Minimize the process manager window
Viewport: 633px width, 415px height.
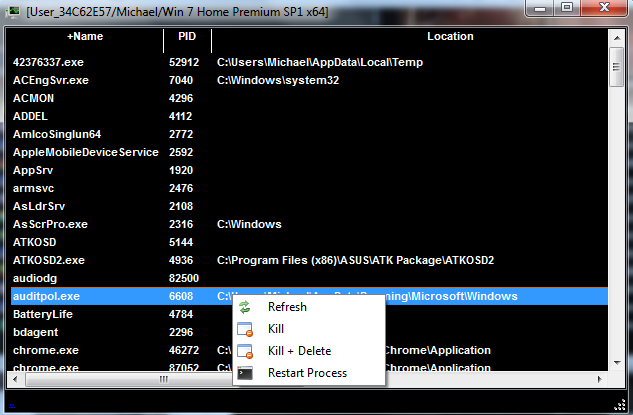tap(540, 8)
